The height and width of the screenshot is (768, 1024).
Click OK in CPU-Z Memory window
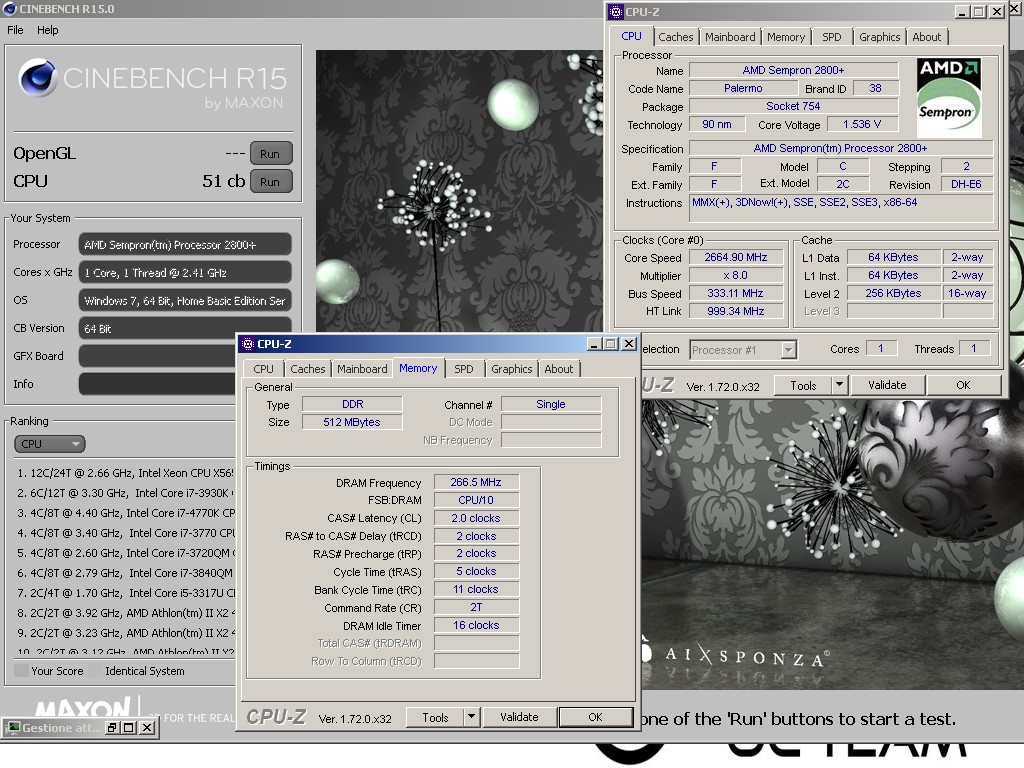[596, 717]
